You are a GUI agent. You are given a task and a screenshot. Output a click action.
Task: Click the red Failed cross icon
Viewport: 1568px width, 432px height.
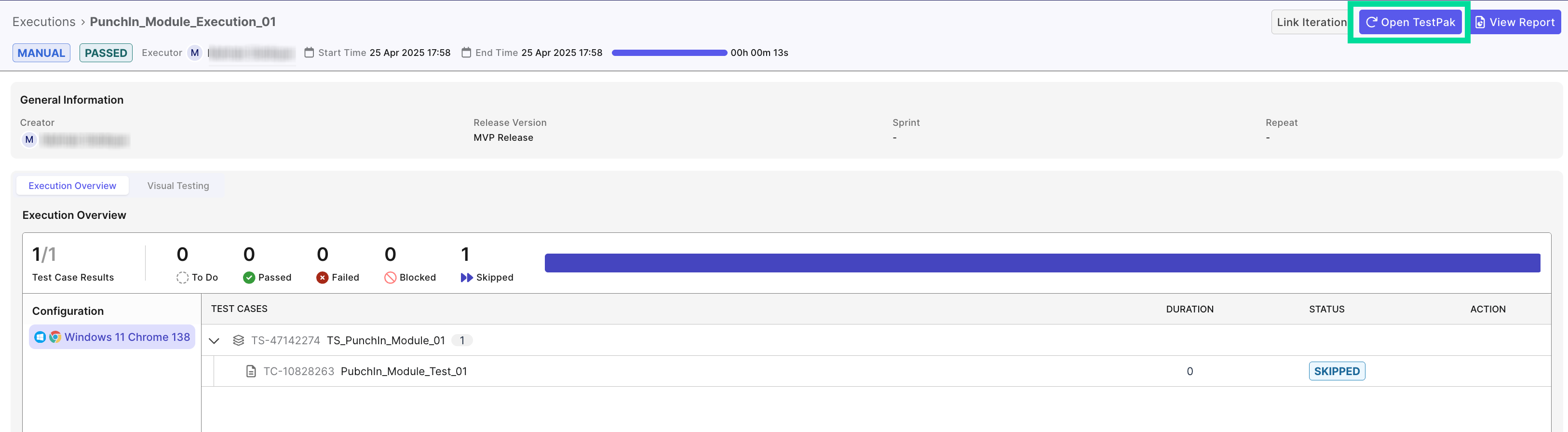[322, 277]
